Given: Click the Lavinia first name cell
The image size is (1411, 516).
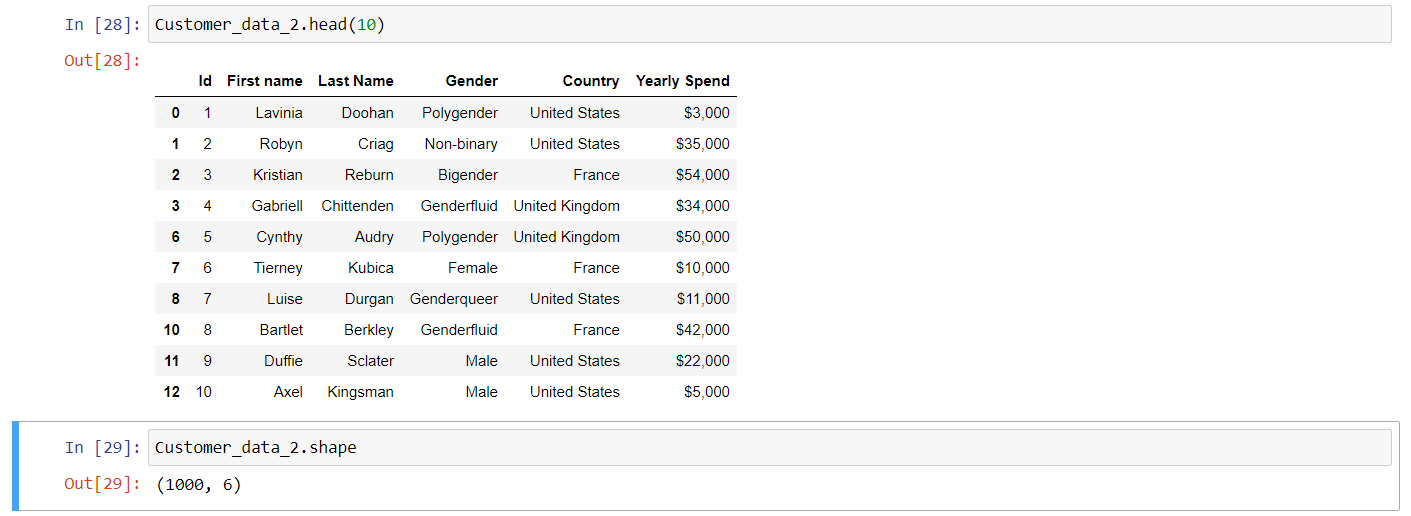Looking at the screenshot, I should click(279, 113).
